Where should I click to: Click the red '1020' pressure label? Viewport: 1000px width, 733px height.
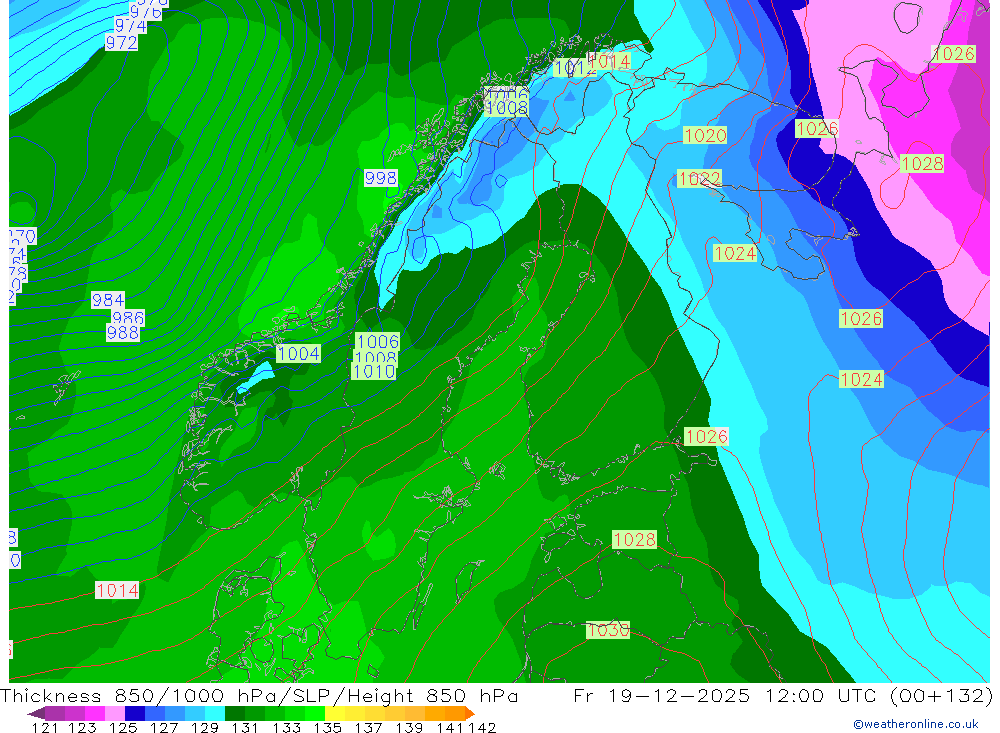pyautogui.click(x=705, y=135)
